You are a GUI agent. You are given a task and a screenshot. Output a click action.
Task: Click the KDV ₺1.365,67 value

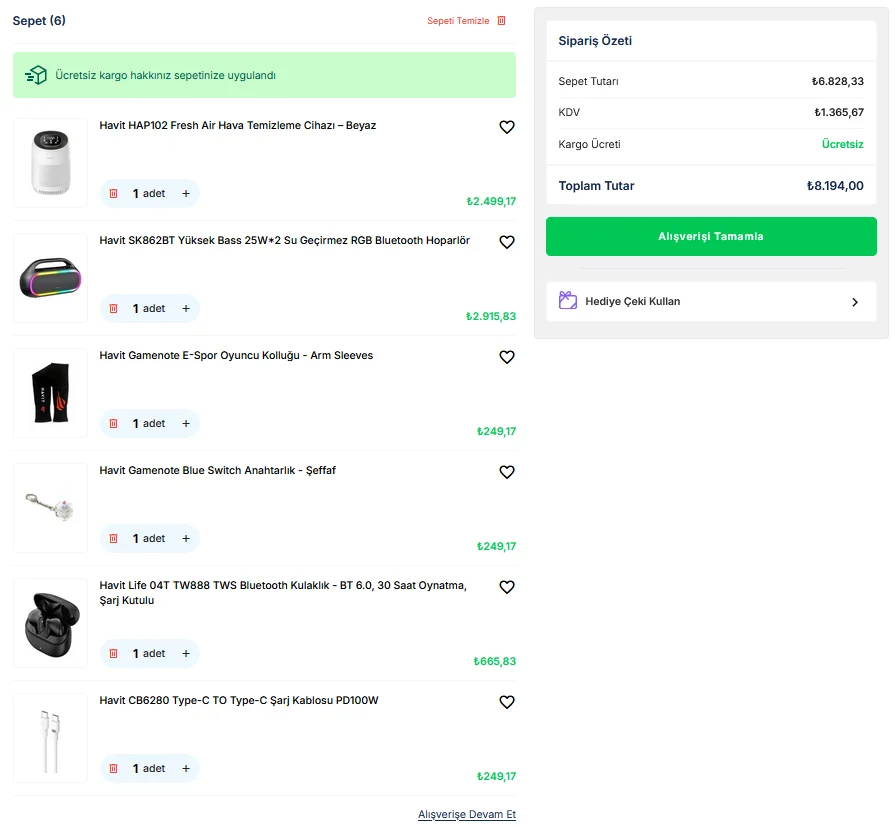click(x=838, y=112)
